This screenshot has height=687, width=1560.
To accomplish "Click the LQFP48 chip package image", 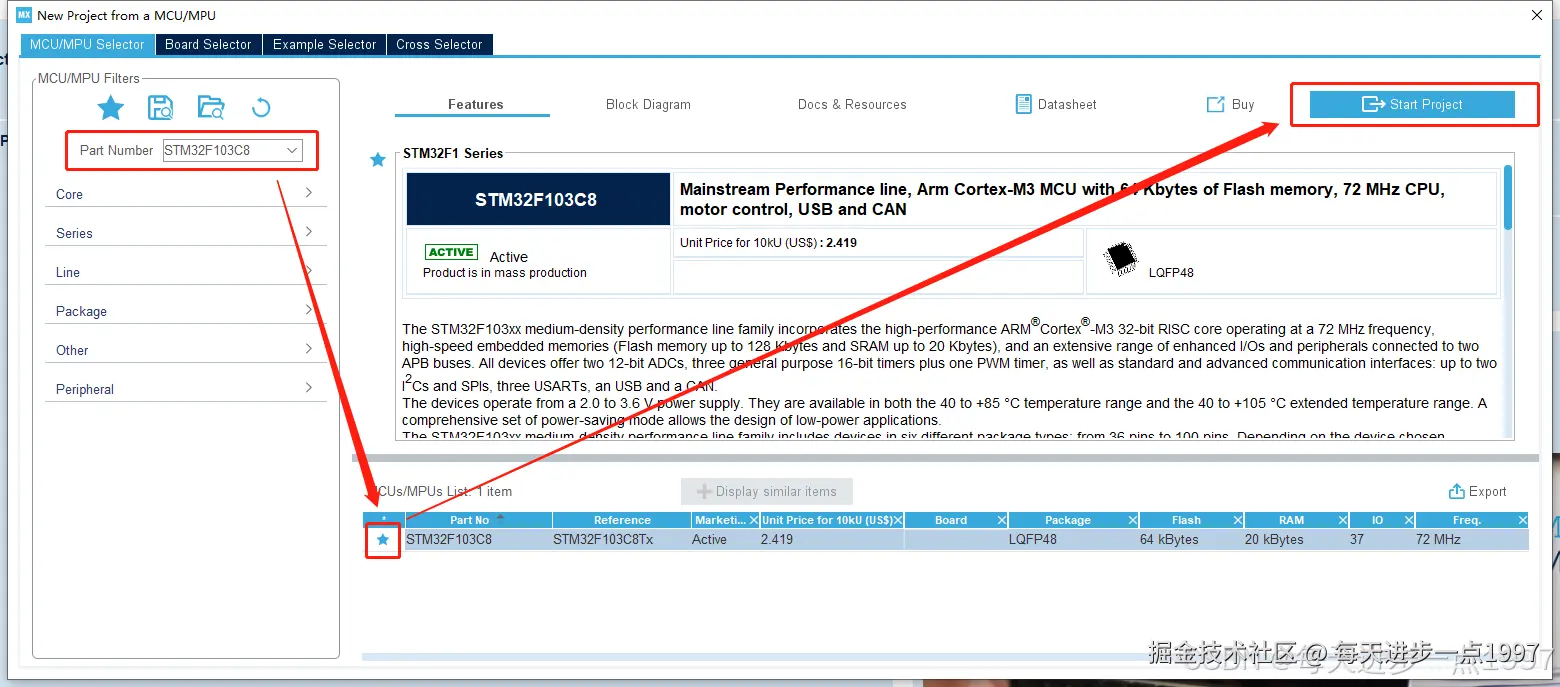I will click(x=1121, y=260).
